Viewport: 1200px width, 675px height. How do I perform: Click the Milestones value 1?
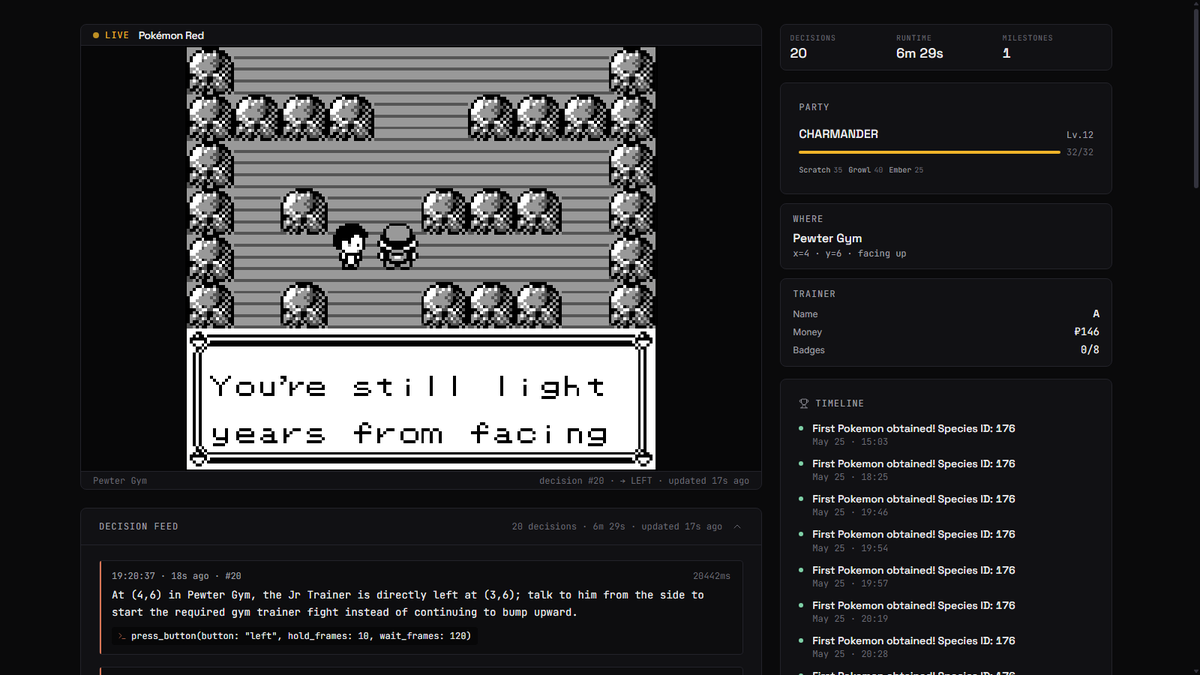[x=1006, y=53]
